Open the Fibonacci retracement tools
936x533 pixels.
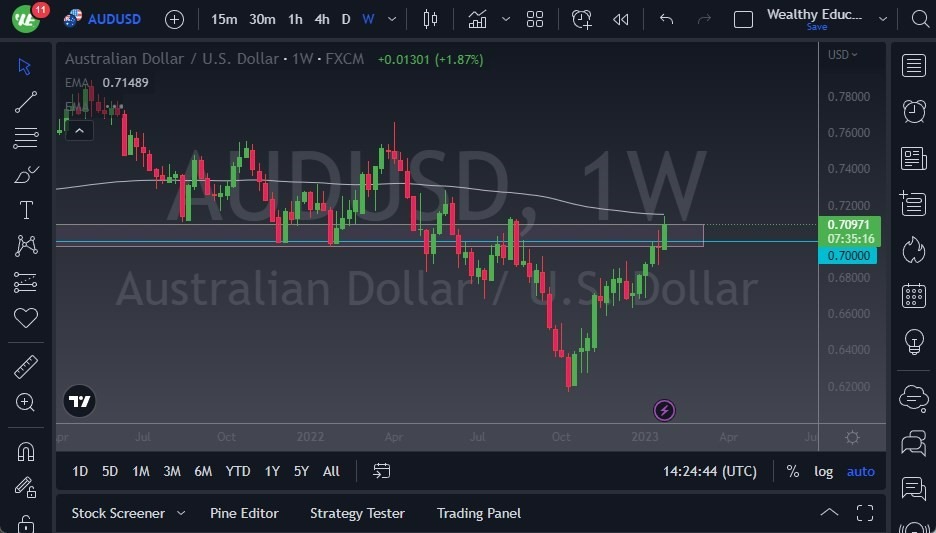(x=26, y=138)
